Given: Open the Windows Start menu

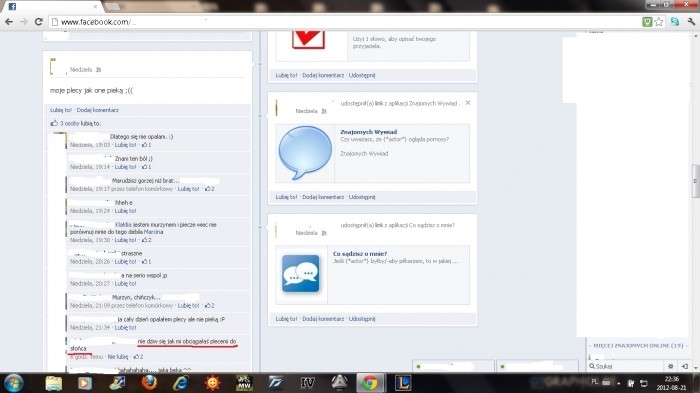Looking at the screenshot, I should [14, 383].
